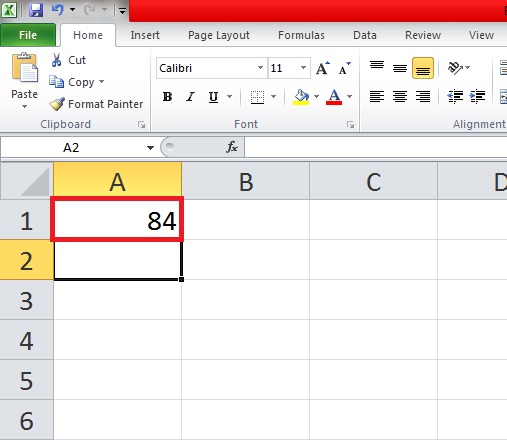Toggle Bold formatting
507x440 pixels.
pyautogui.click(x=167, y=97)
